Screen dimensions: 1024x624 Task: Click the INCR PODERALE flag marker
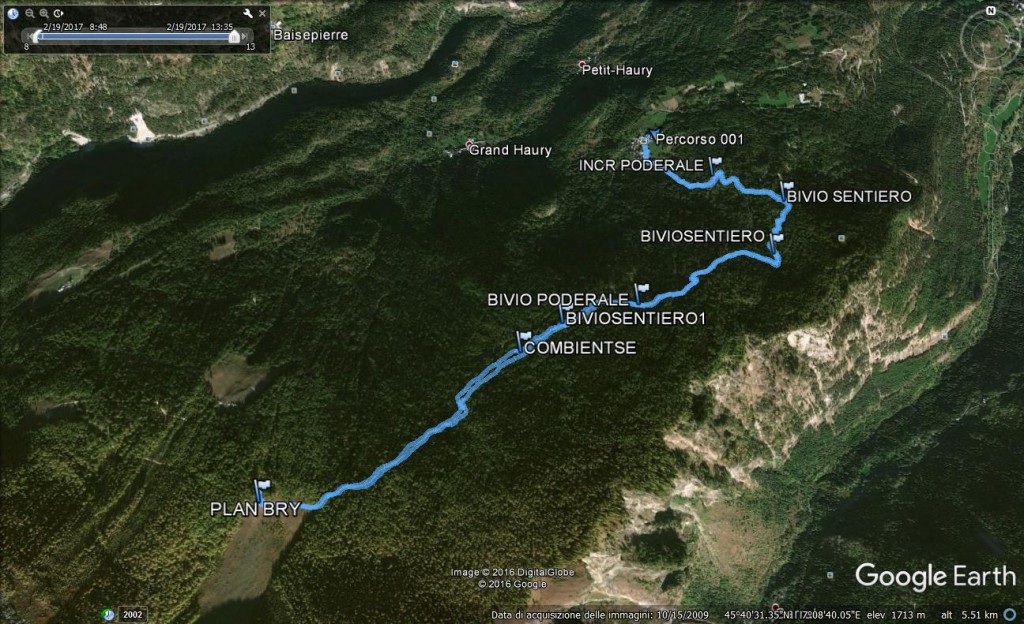pos(715,165)
